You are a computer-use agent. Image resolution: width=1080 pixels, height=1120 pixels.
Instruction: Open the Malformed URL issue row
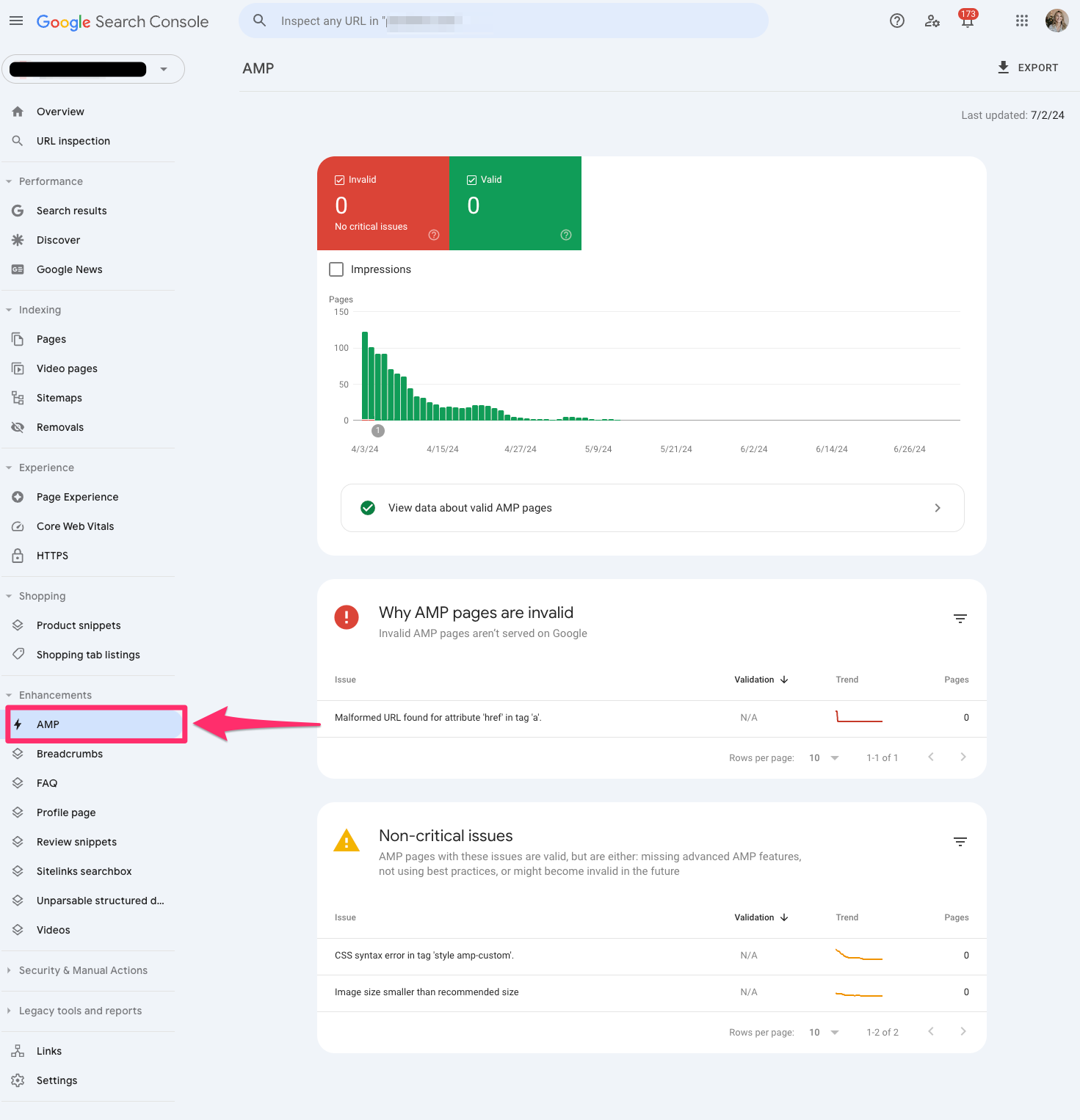pos(652,719)
